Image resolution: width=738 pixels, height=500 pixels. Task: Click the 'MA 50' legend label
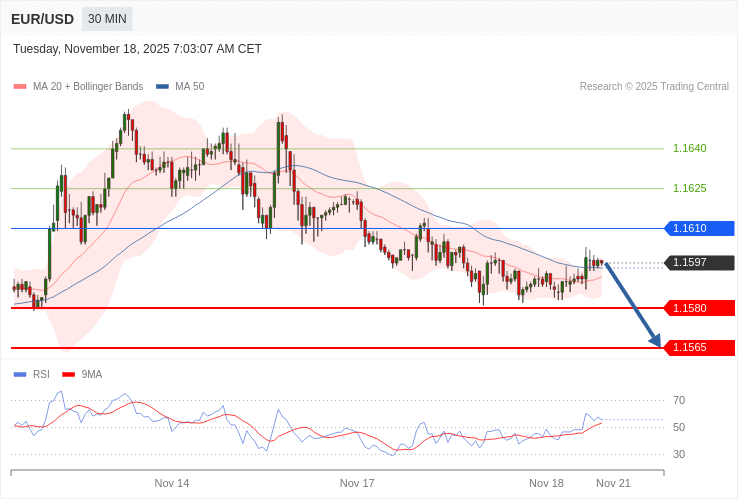coord(190,87)
